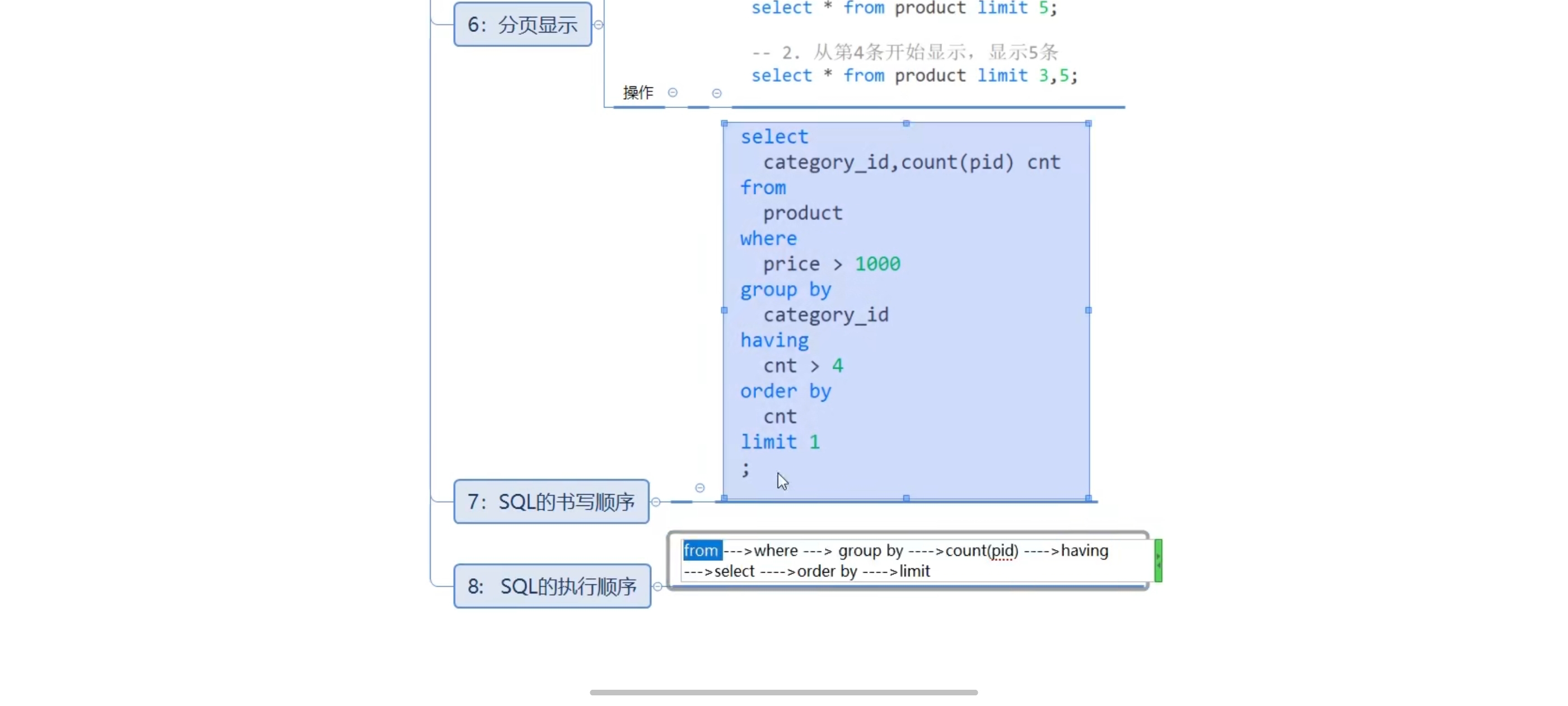Click top-center resize handle of SQL image
The height and width of the screenshot is (706, 1568).
906,124
